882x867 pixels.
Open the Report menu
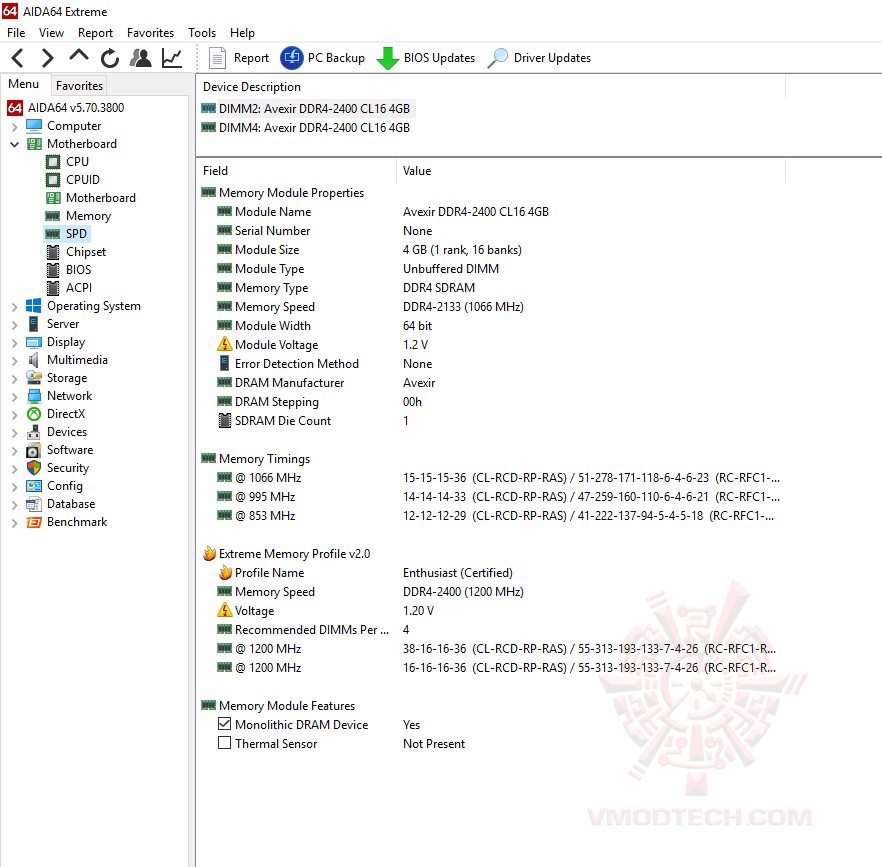pyautogui.click(x=95, y=33)
